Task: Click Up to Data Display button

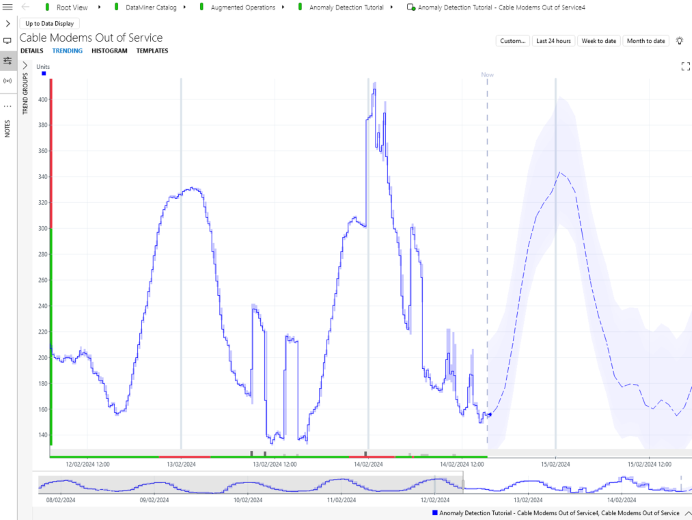Action: point(49,23)
